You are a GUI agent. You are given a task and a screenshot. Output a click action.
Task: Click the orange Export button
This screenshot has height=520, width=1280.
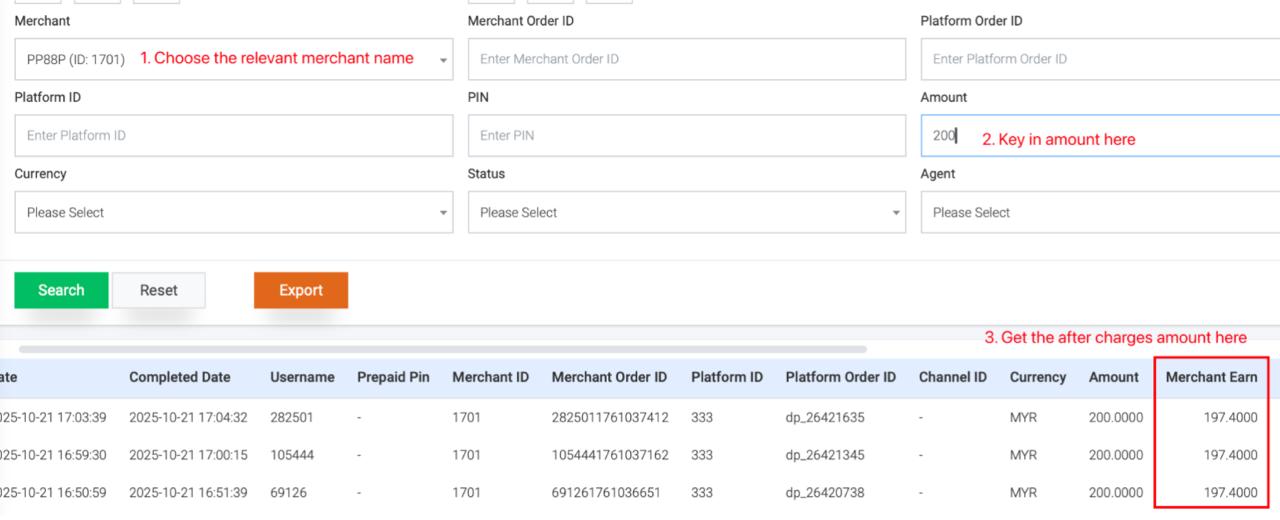301,290
